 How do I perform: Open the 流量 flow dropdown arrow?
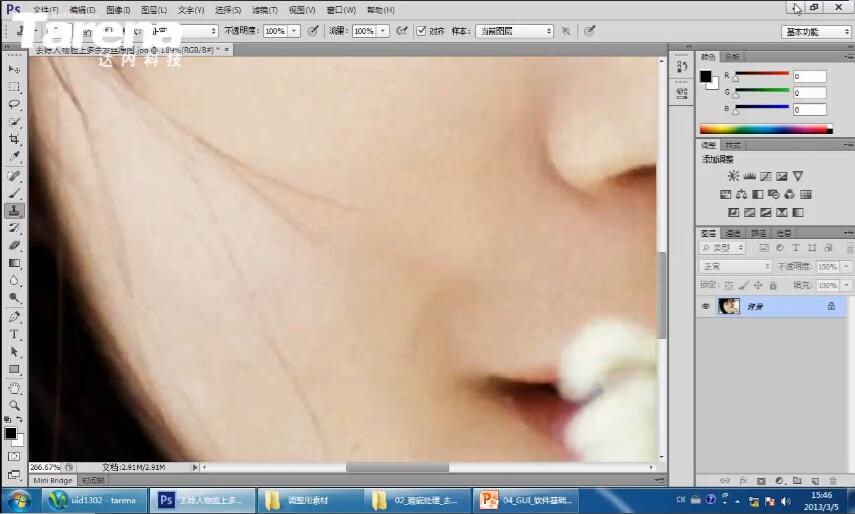pyautogui.click(x=383, y=31)
